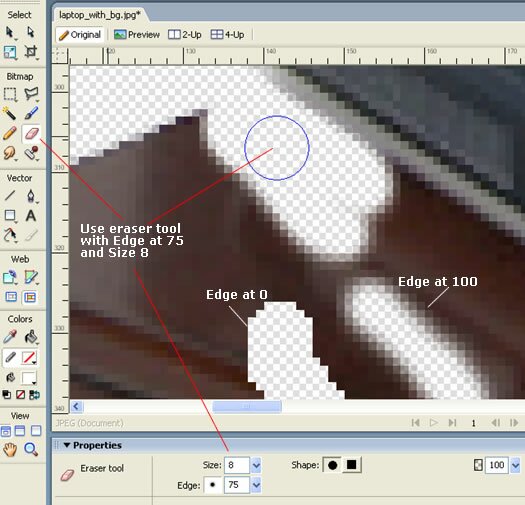Pick the Crop tool

click(30, 52)
